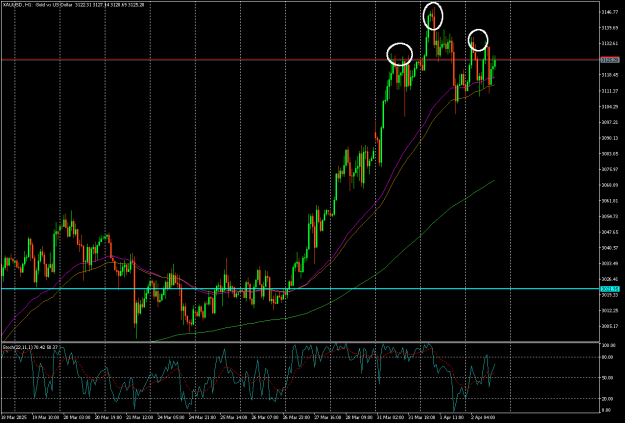625x423 pixels.
Task: Click the 27 Mar 16:00 time label
Action: 327,417
